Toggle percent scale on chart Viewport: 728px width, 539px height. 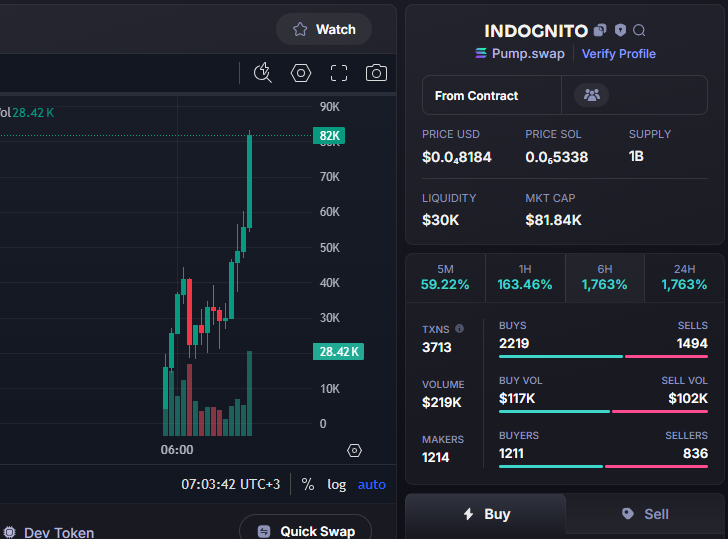point(308,484)
